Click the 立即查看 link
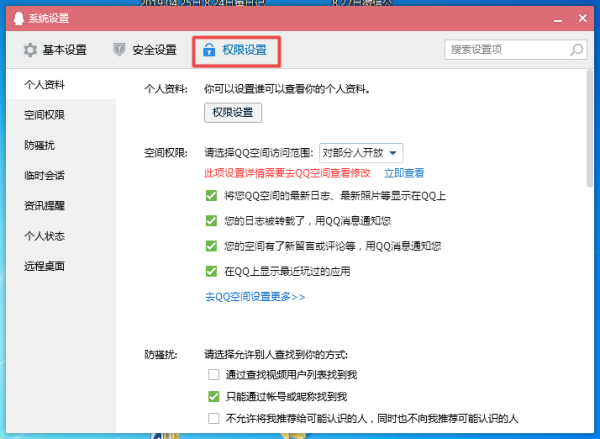 [404, 173]
